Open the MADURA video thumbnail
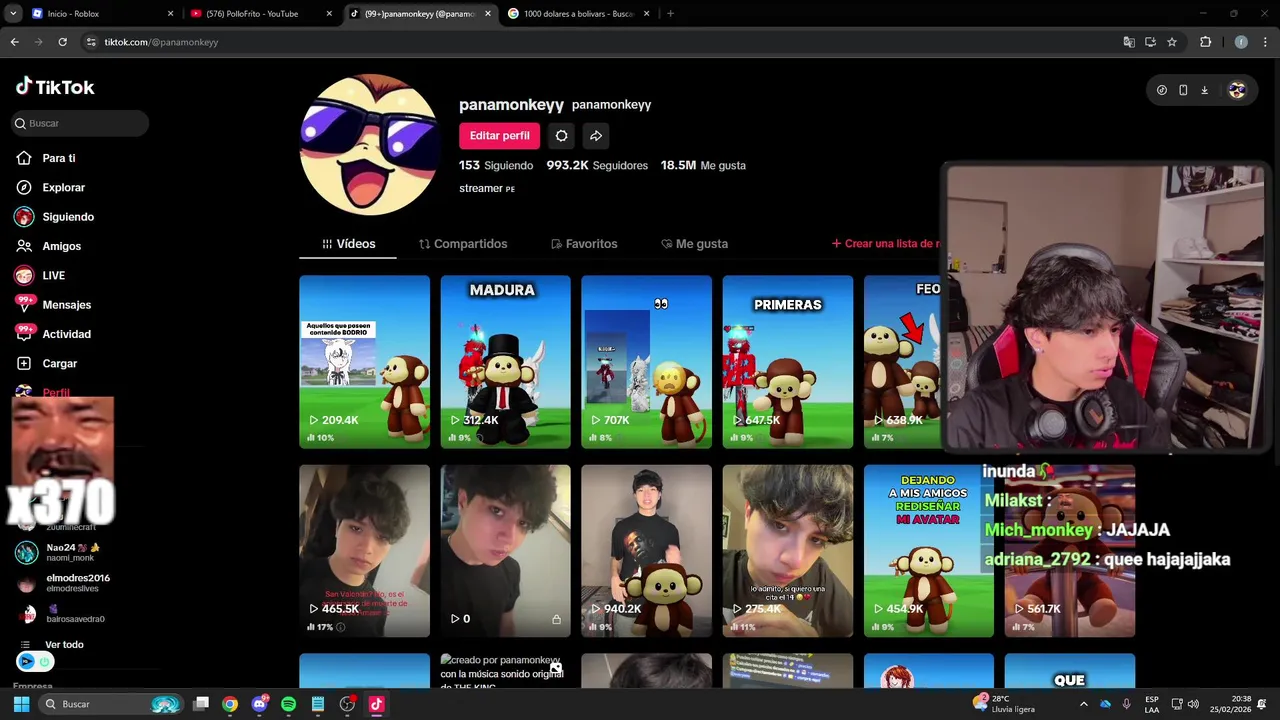The image size is (1280, 720). point(505,362)
